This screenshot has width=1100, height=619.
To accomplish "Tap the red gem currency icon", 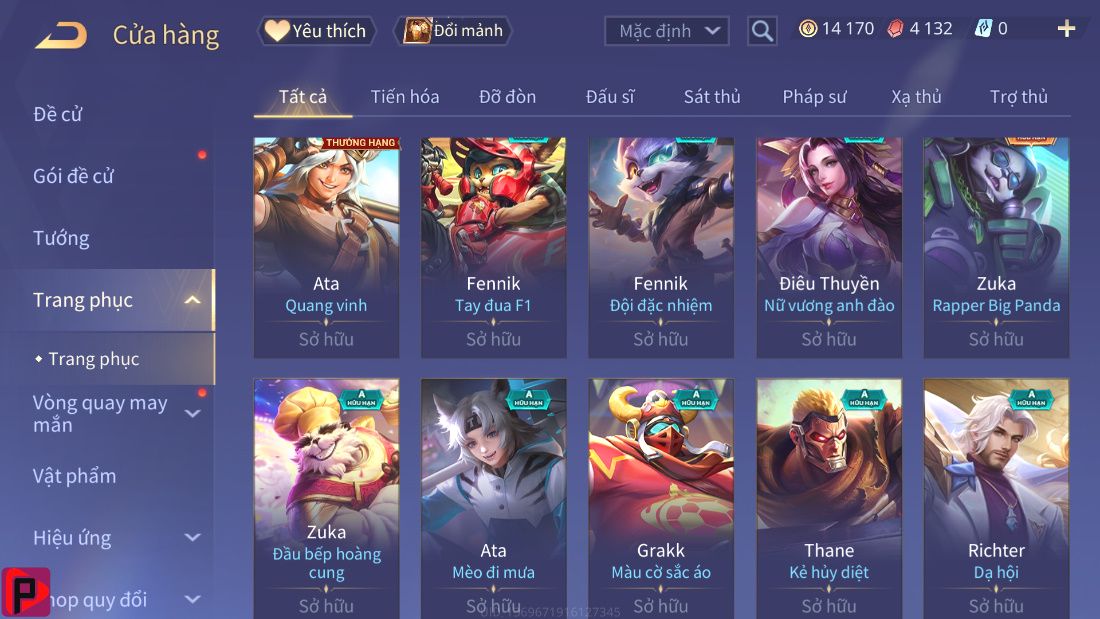I will tap(896, 29).
